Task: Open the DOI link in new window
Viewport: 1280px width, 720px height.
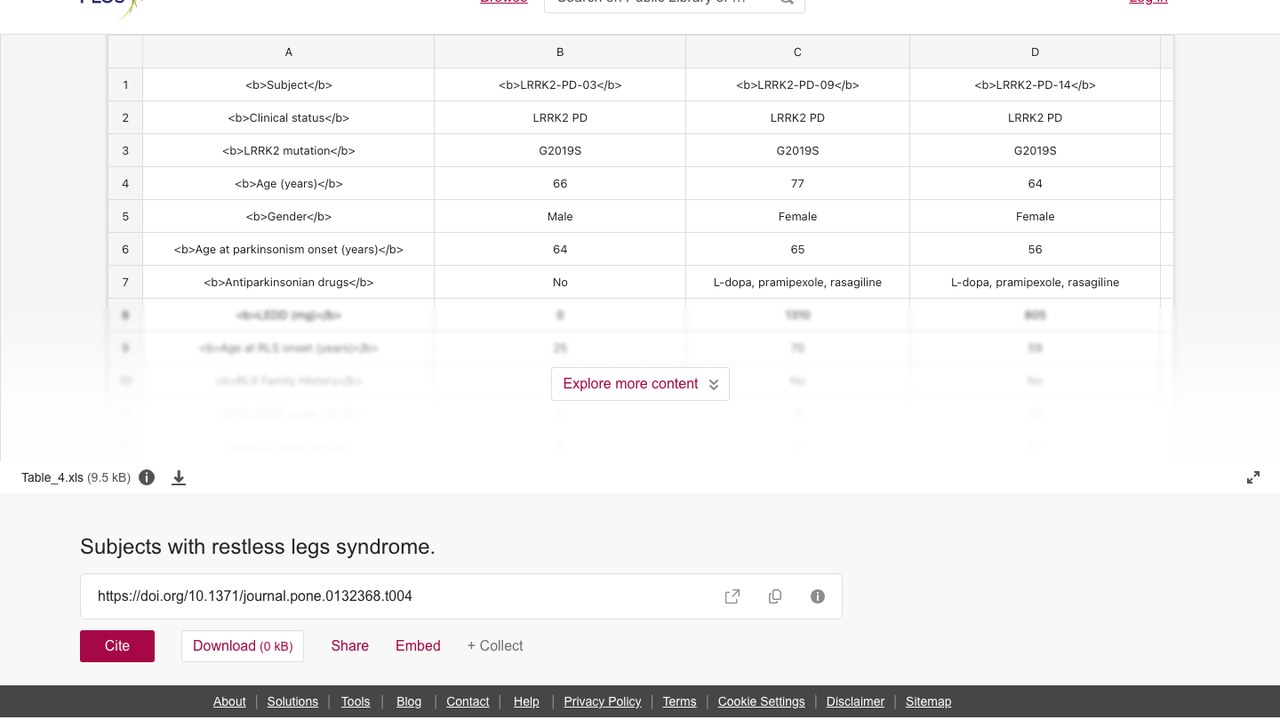Action: point(732,596)
